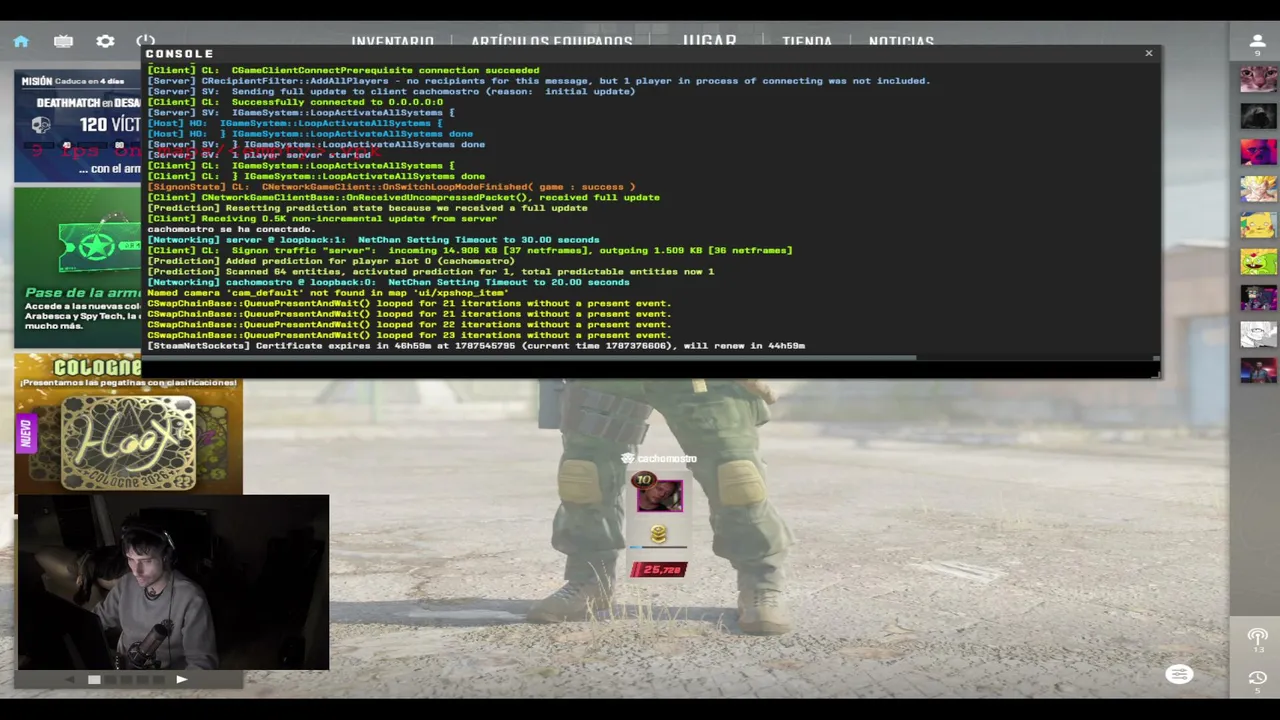Select the spiky blond anime friend avatar

pos(1258,188)
